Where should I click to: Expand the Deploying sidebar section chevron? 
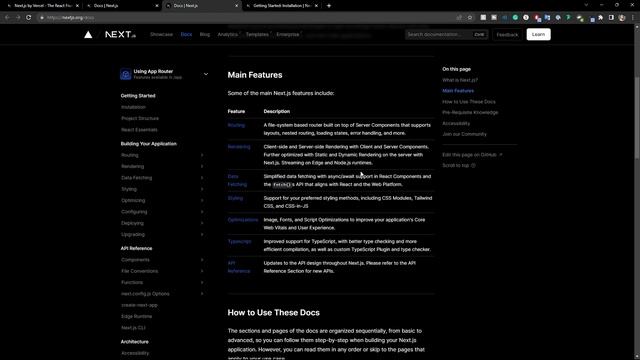click(202, 223)
